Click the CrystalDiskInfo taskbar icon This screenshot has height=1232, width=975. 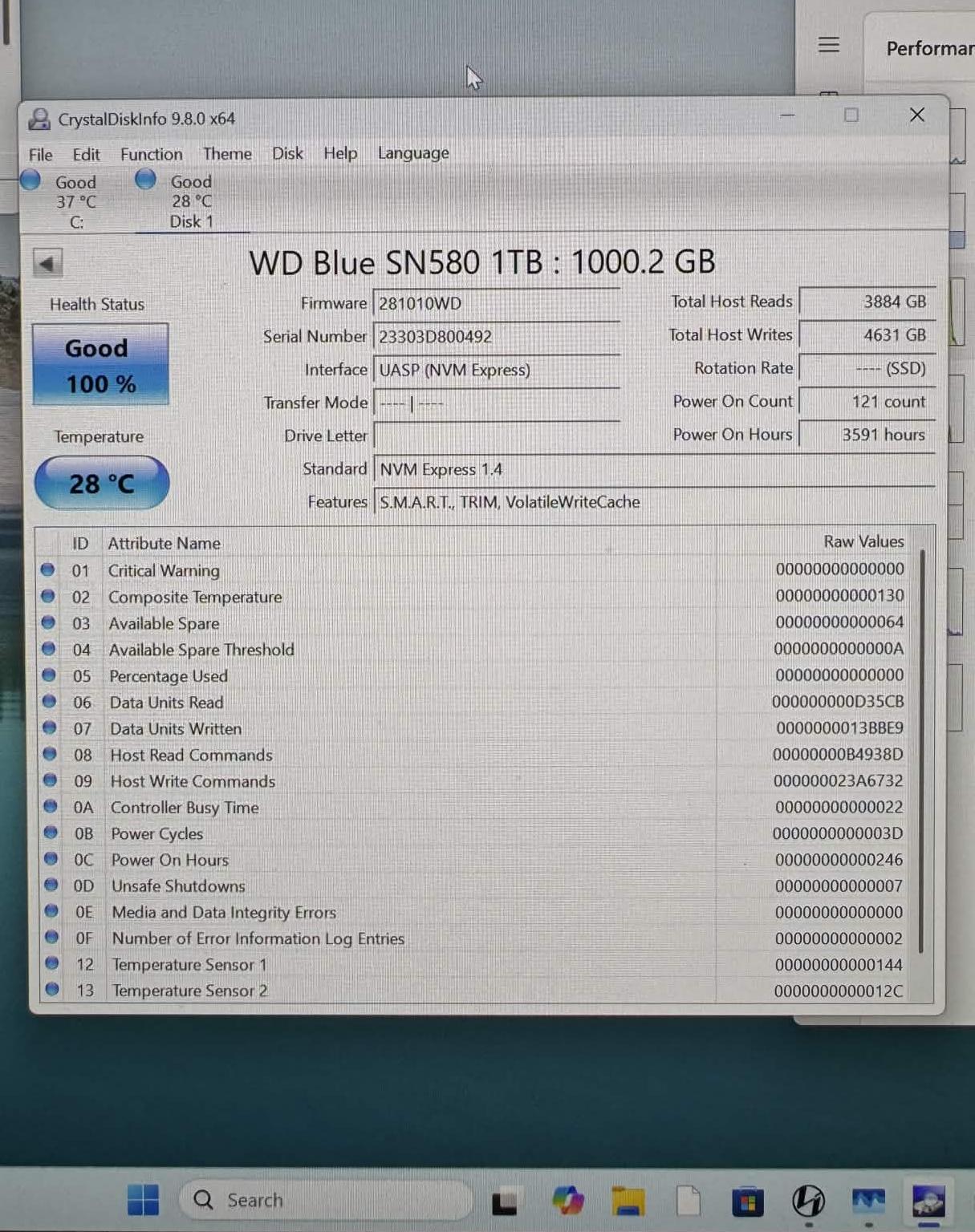[x=928, y=1201]
